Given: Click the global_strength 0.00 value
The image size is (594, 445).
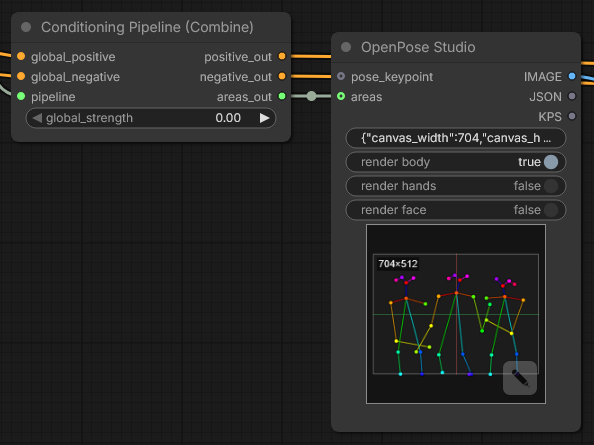Looking at the screenshot, I should tap(228, 118).
